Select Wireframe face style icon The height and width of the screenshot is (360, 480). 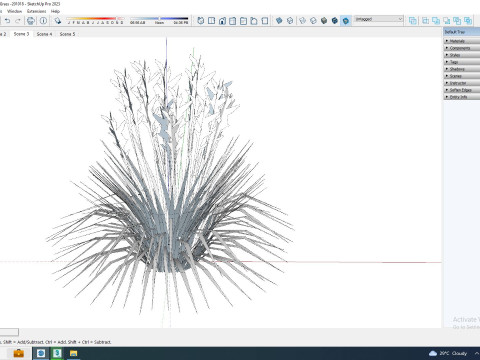coord(303,21)
